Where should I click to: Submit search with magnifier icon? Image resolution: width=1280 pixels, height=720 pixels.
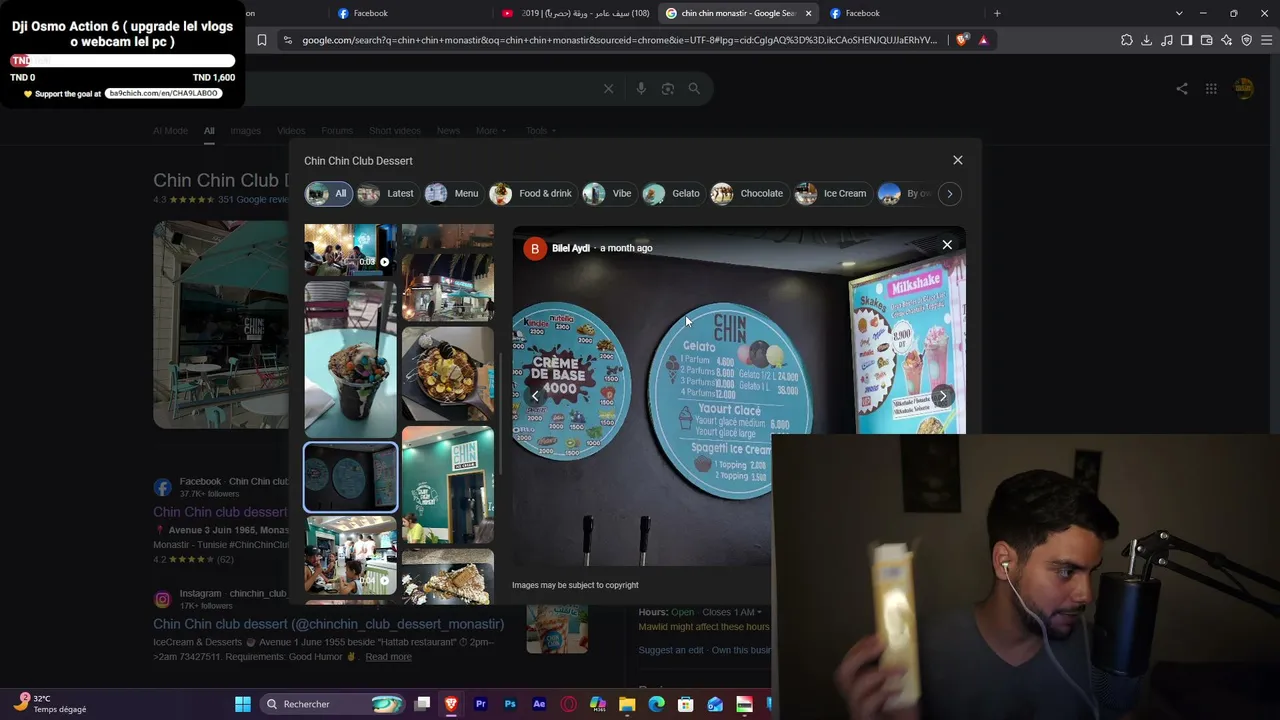coord(694,89)
